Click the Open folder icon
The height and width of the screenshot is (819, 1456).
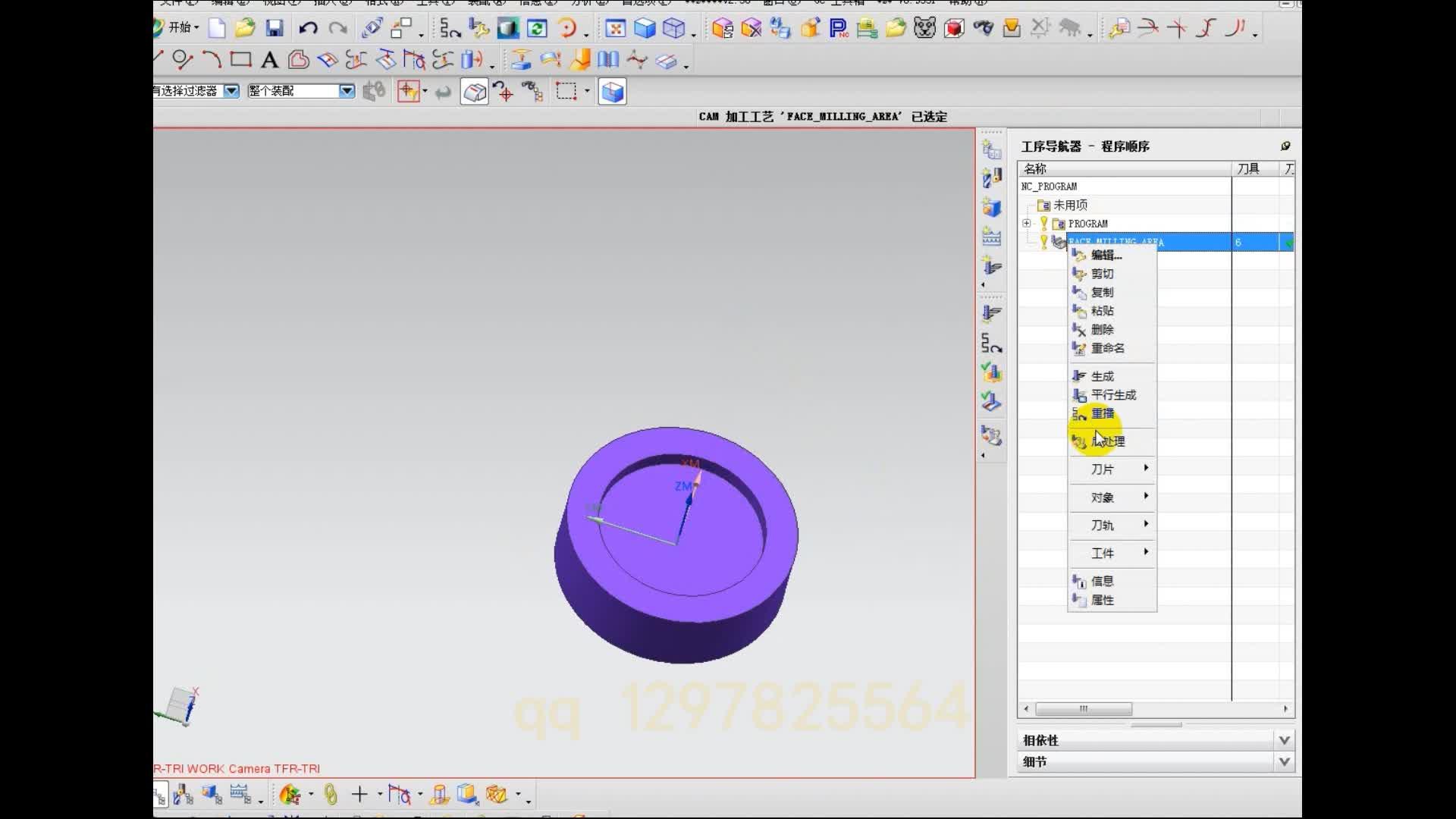point(245,29)
